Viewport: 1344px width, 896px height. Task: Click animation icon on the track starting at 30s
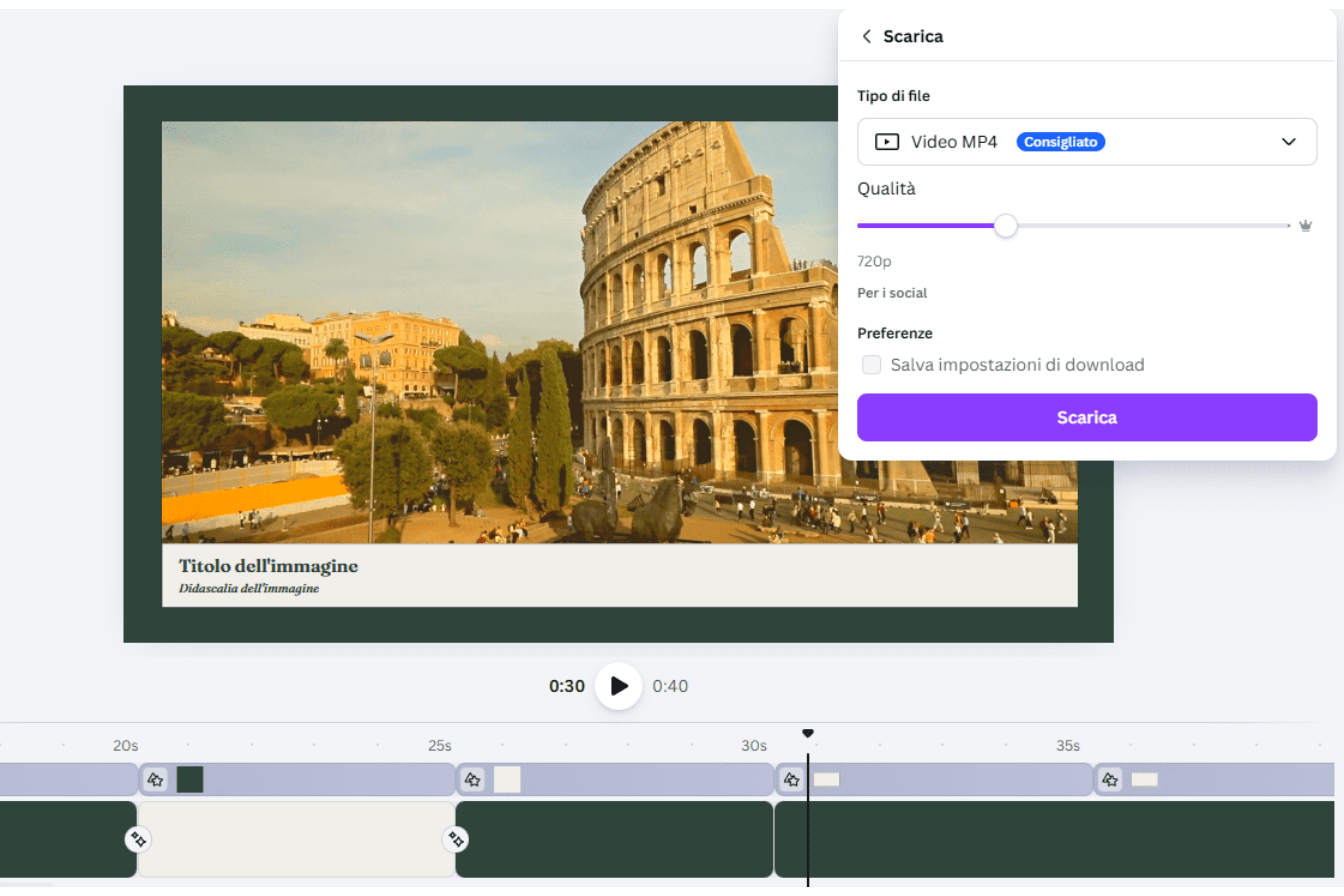pos(791,779)
